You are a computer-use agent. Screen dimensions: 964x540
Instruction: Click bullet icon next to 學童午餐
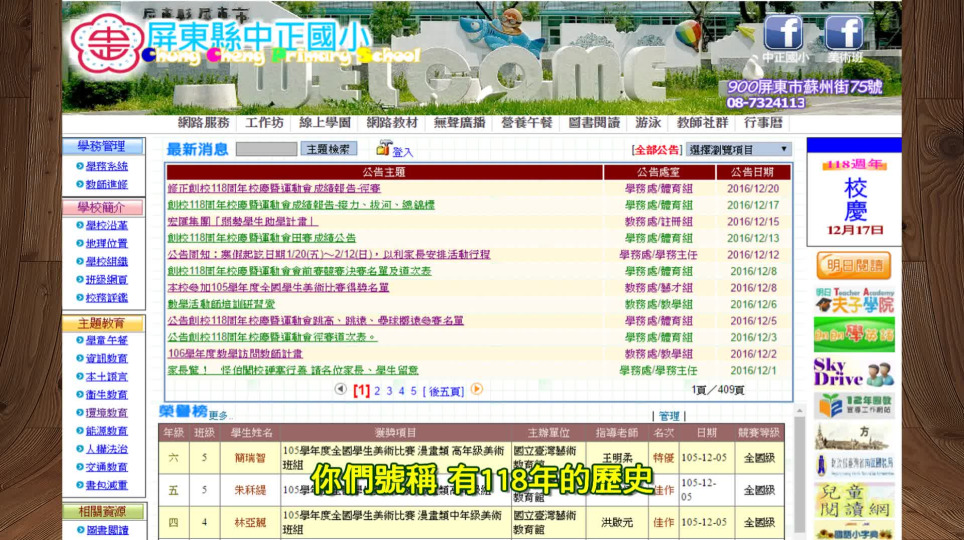80,340
